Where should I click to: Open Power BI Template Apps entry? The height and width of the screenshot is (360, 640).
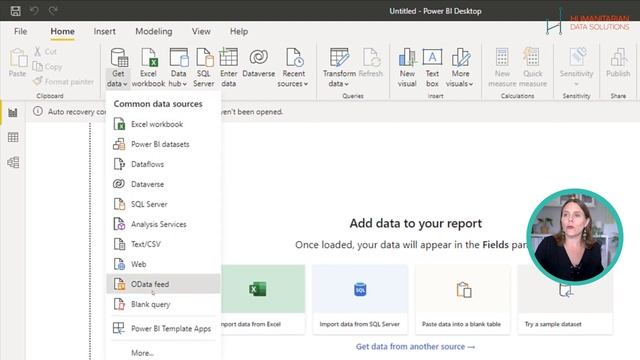click(163, 328)
